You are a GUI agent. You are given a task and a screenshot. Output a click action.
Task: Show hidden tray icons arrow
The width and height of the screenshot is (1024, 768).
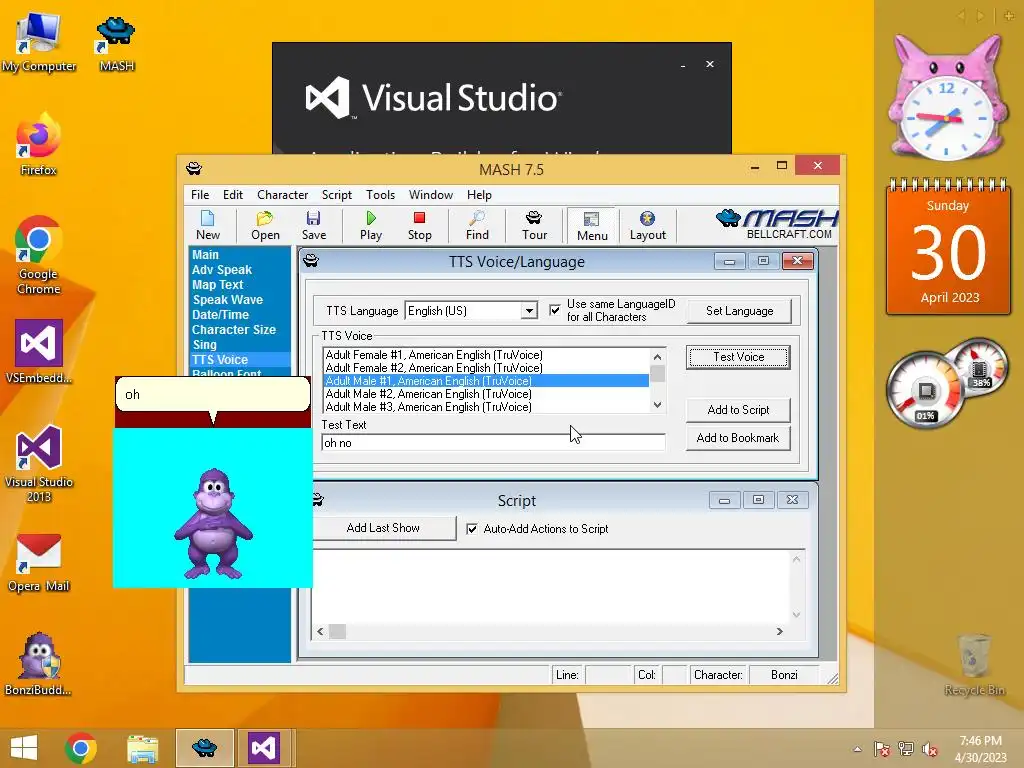(x=857, y=750)
